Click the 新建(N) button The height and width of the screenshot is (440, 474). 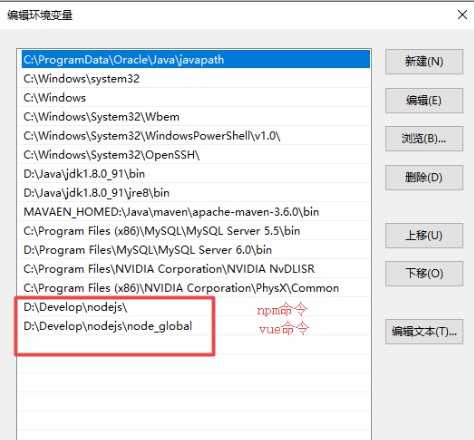pos(424,62)
